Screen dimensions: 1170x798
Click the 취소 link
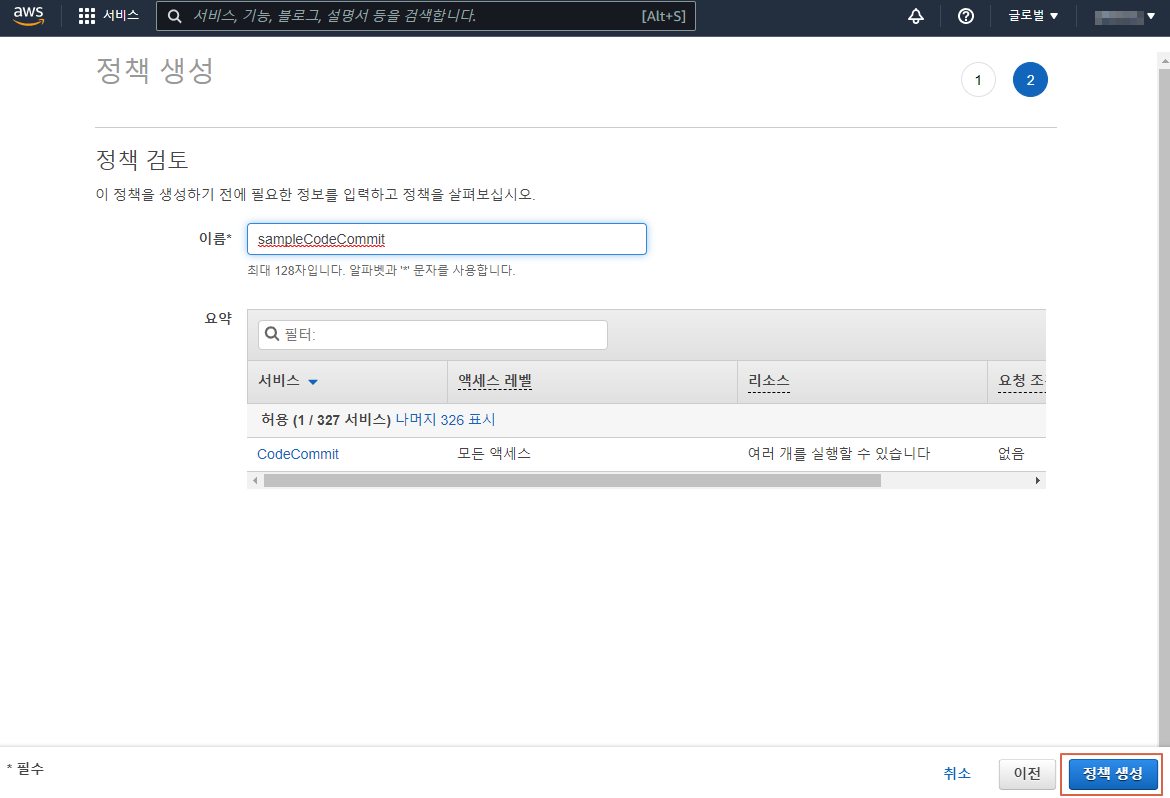click(x=957, y=773)
